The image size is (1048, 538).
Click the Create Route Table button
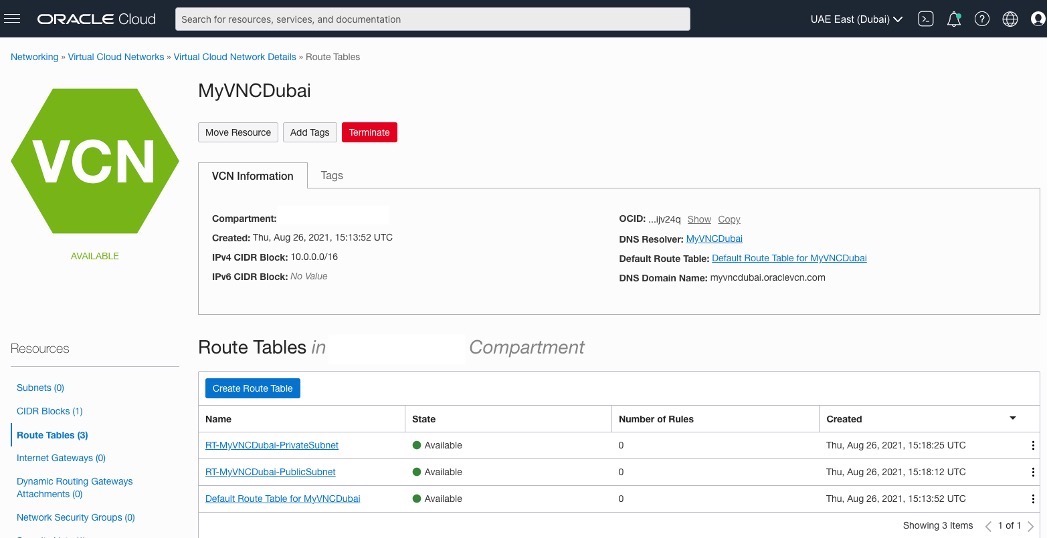(252, 388)
